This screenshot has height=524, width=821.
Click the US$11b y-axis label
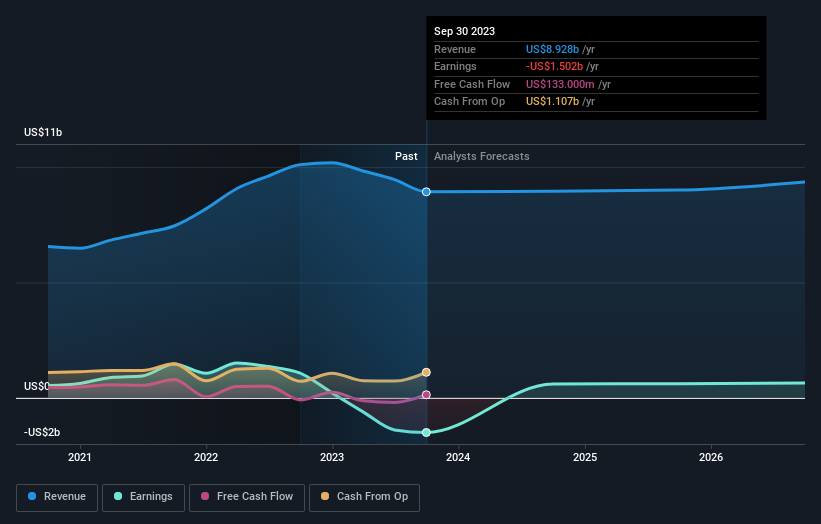(43, 132)
